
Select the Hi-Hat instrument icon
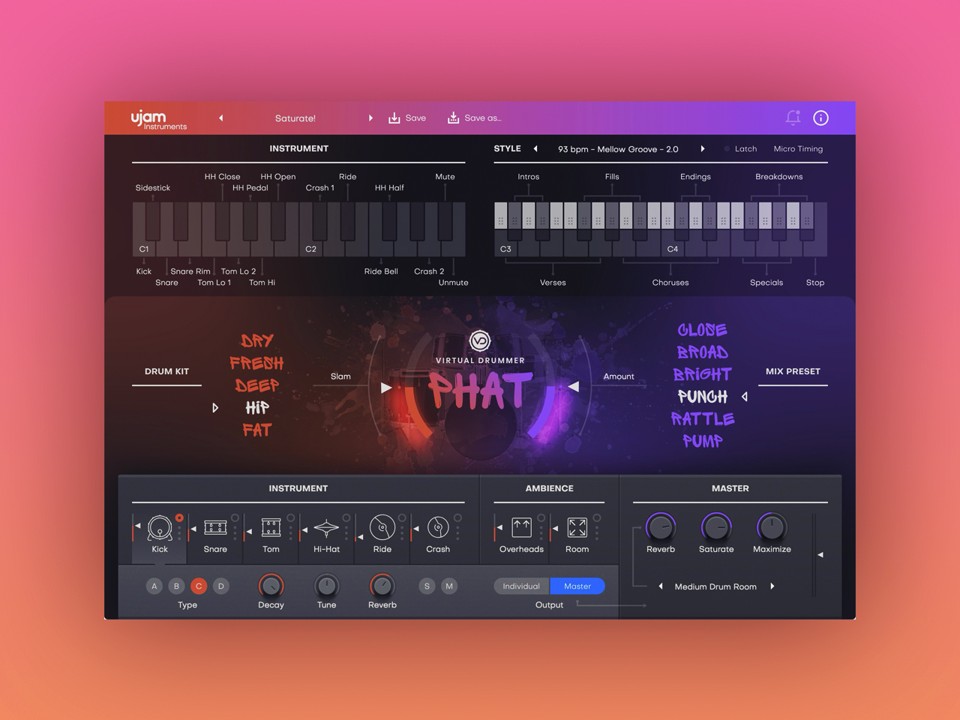click(326, 528)
